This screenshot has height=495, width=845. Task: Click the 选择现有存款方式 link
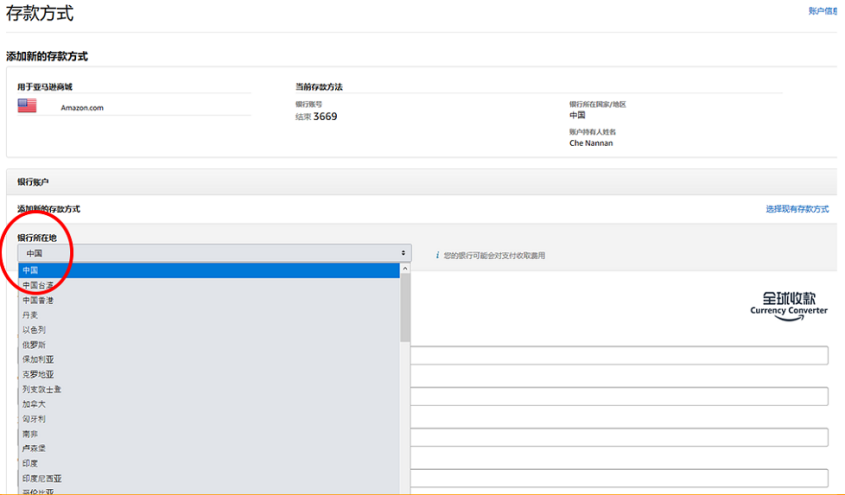[x=796, y=209]
